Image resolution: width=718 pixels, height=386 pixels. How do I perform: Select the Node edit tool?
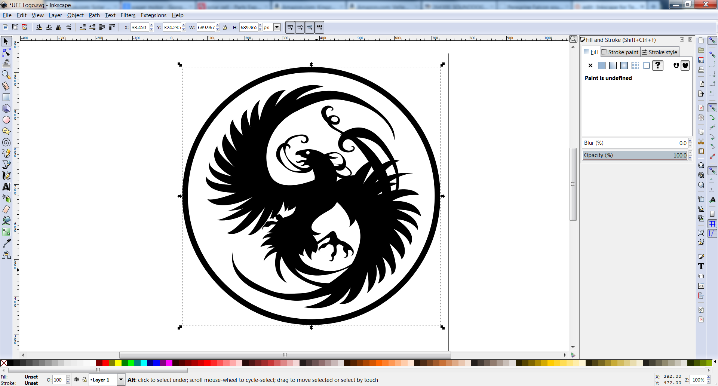coord(6,53)
